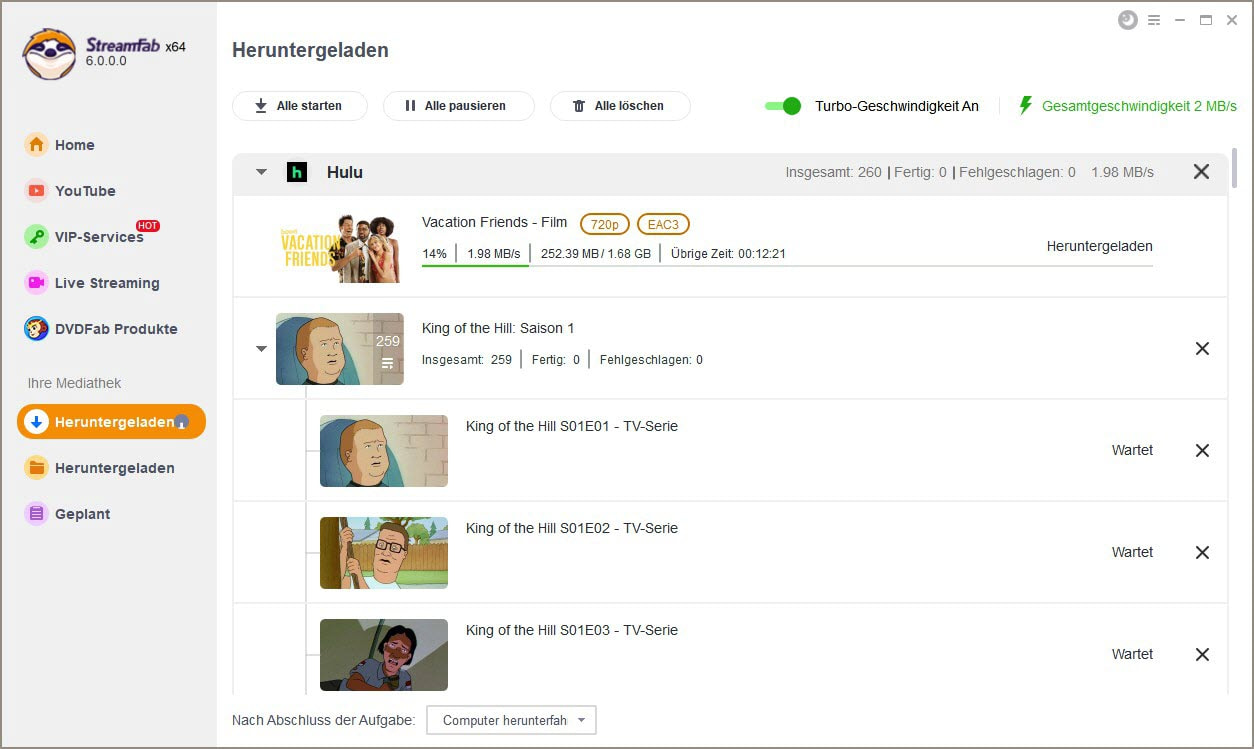The height and width of the screenshot is (749, 1254).
Task: Click the version number "6.0.0.0"
Action: [106, 62]
